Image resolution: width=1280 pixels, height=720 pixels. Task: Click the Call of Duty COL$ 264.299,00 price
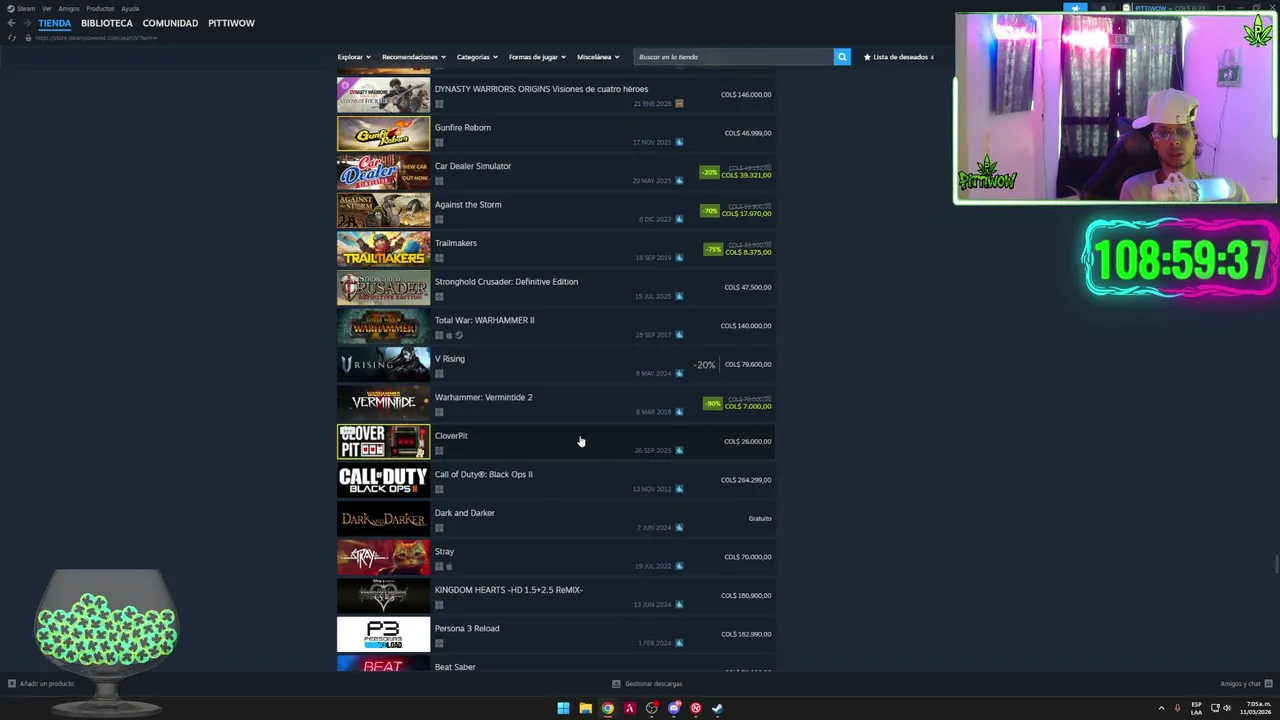coord(746,480)
